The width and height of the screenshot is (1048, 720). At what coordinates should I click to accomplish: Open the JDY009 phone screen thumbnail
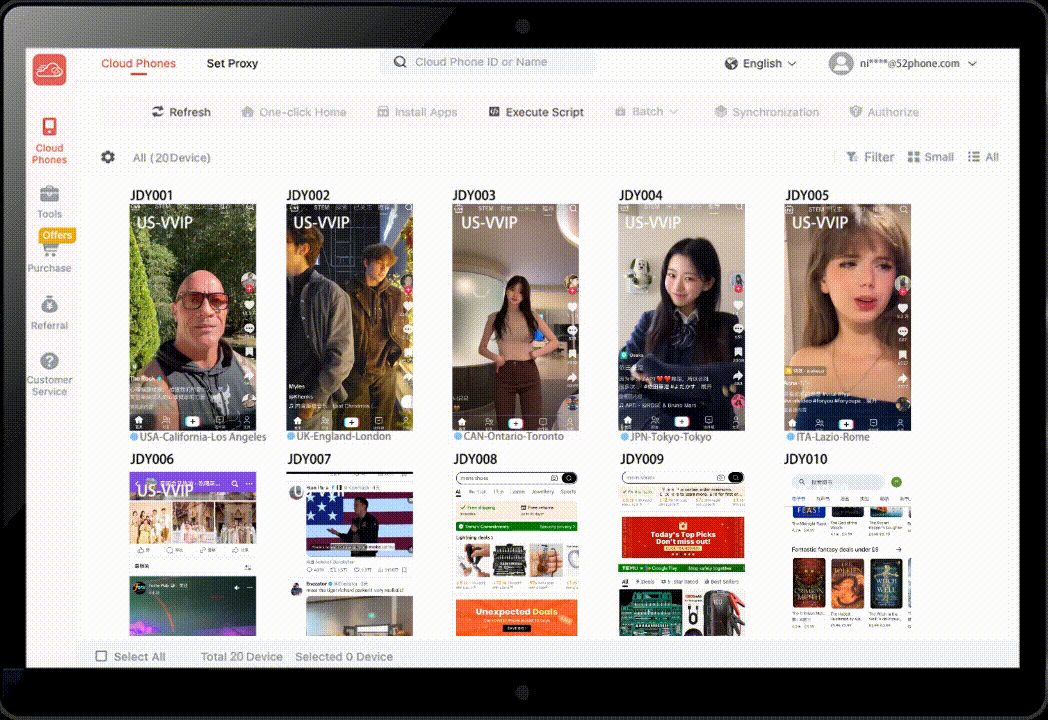pyautogui.click(x=681, y=554)
